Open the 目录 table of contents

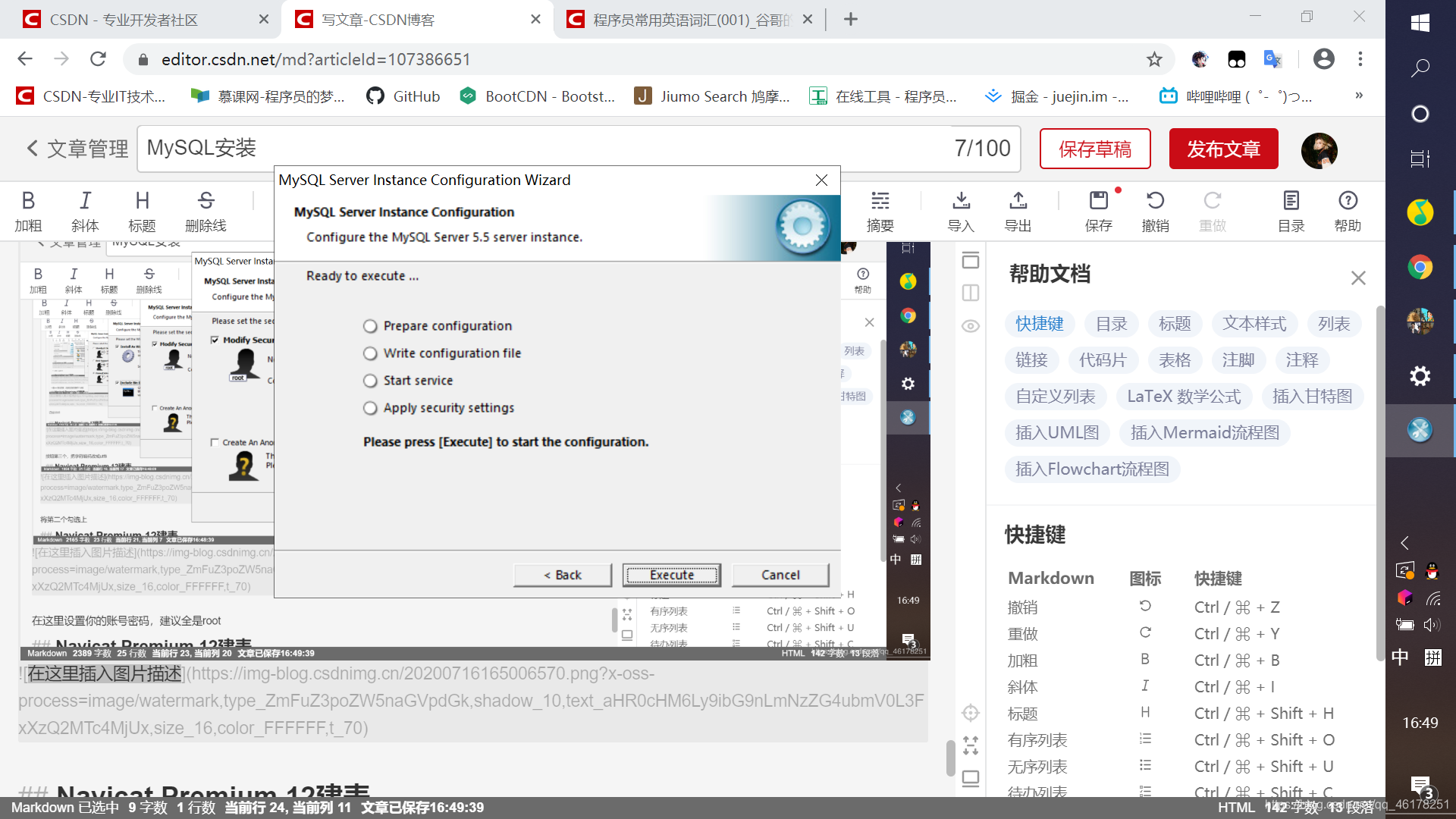coord(1291,211)
